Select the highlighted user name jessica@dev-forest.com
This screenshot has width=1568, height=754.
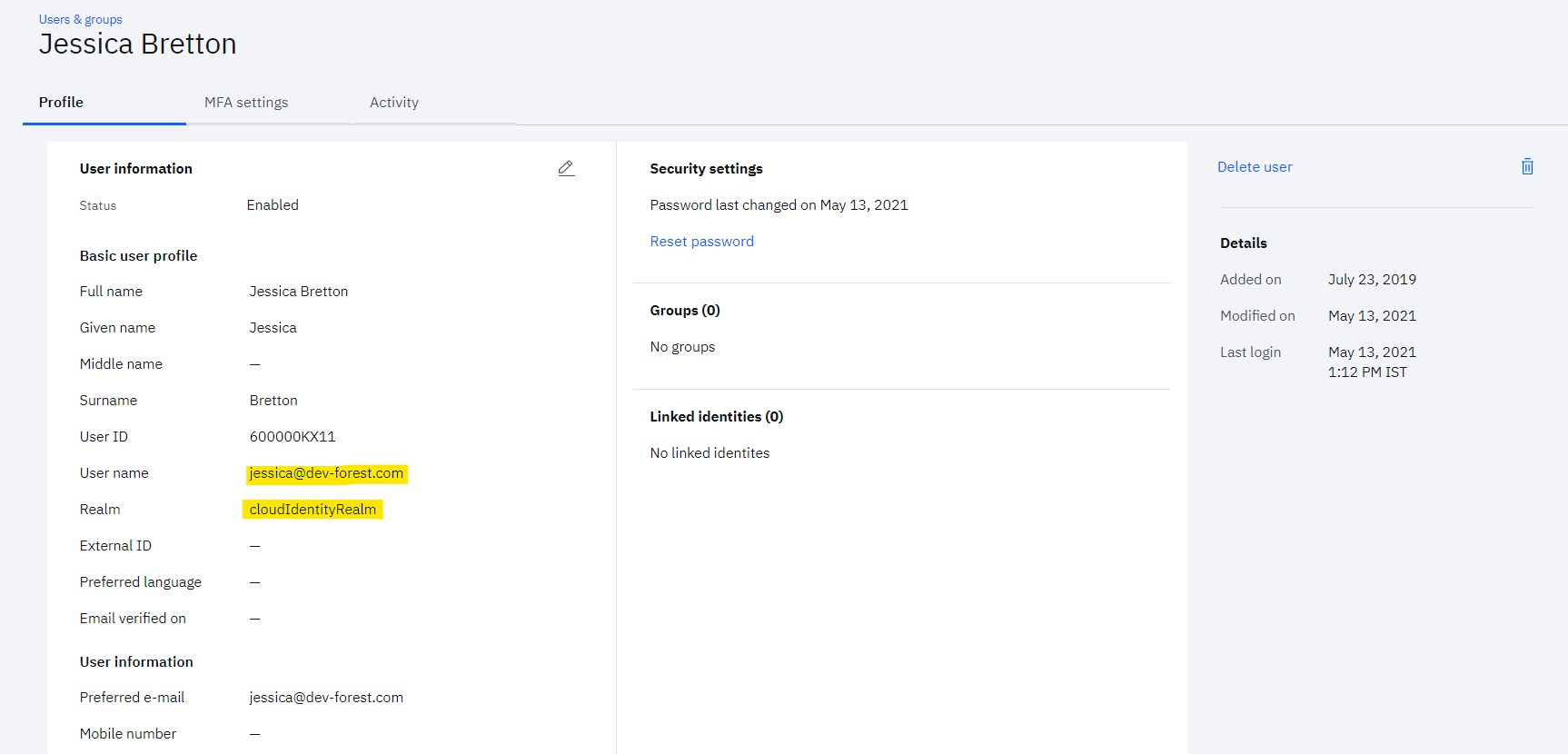[x=326, y=473]
